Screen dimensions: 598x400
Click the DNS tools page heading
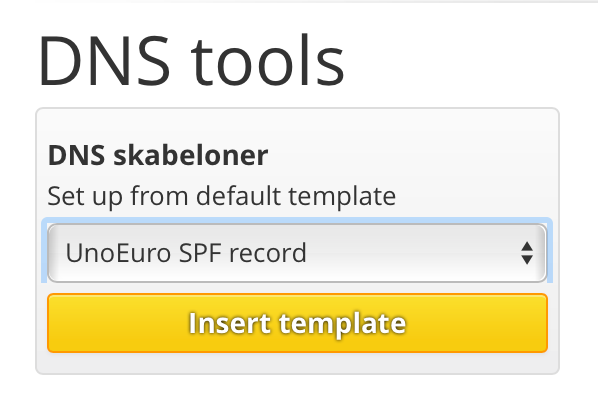coord(191,61)
